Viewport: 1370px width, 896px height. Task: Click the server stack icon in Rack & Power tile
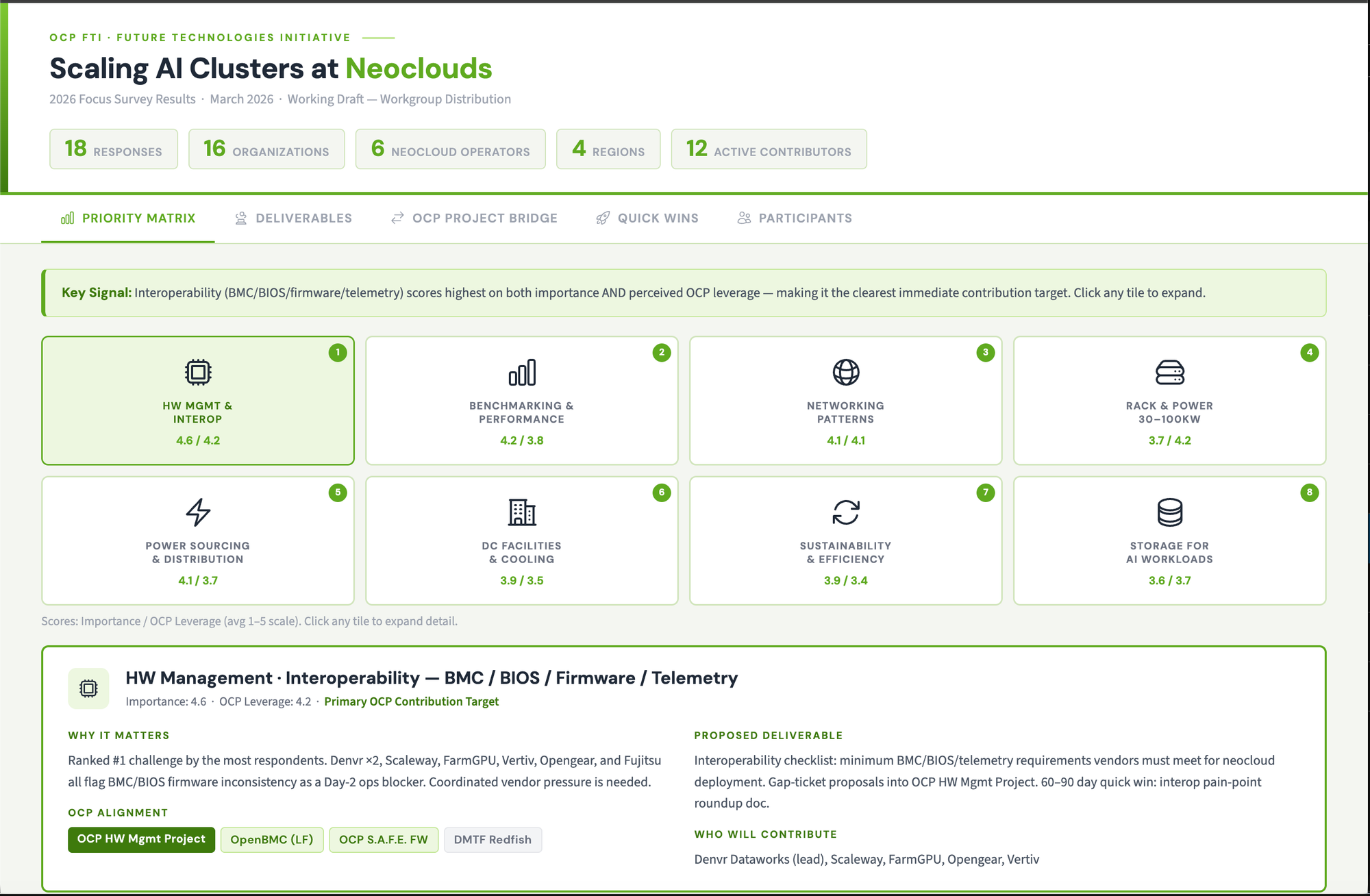[1169, 372]
